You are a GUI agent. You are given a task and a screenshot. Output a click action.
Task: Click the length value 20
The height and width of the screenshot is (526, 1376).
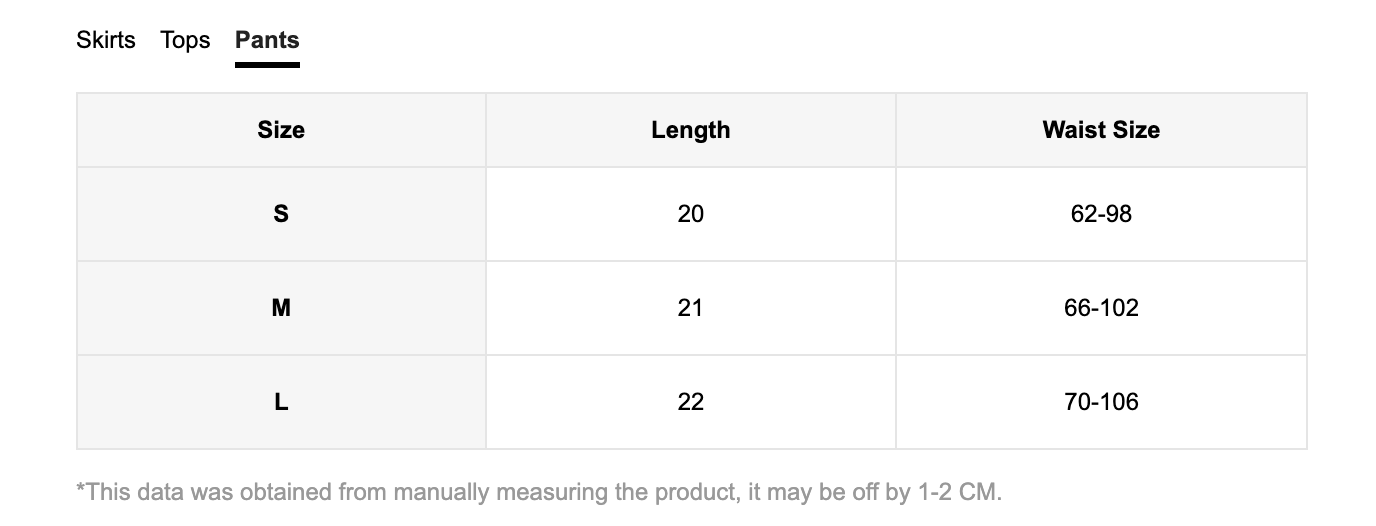coord(690,214)
